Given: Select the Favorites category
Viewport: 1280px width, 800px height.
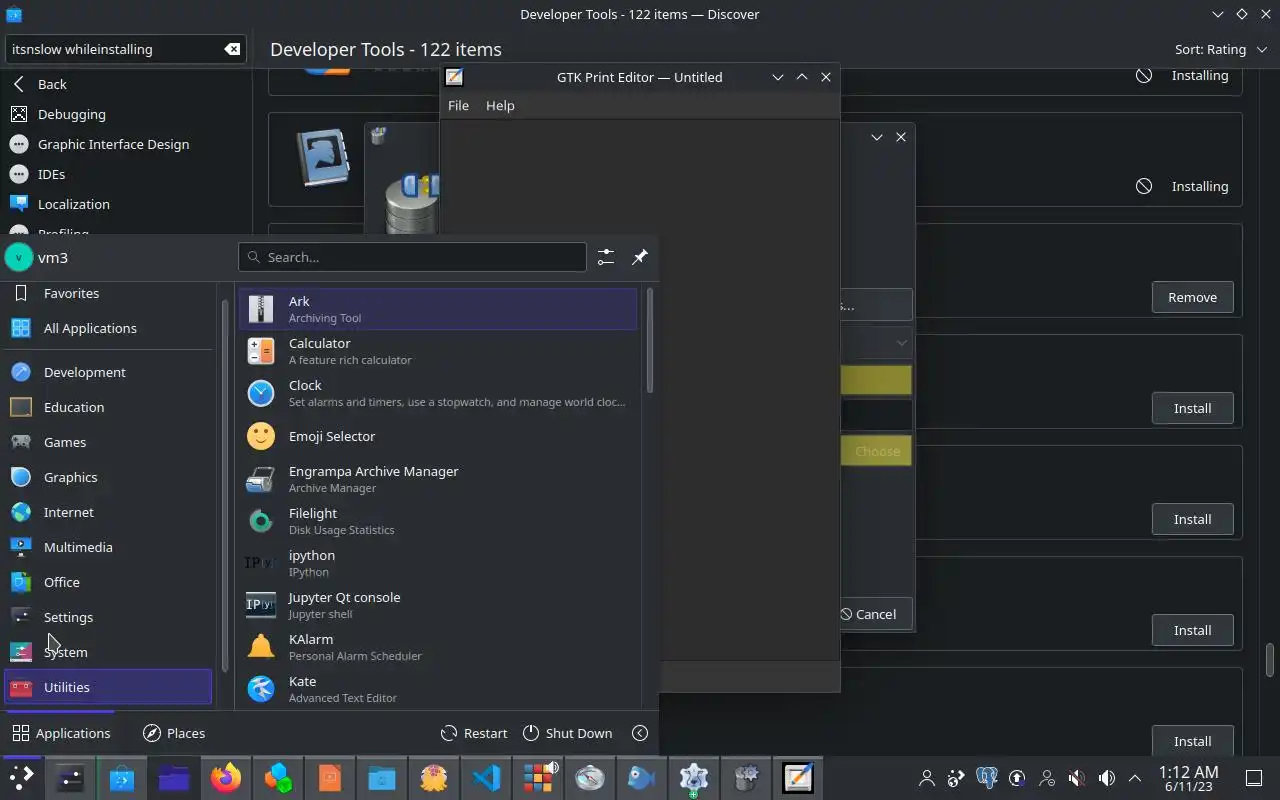Looking at the screenshot, I should point(108,293).
